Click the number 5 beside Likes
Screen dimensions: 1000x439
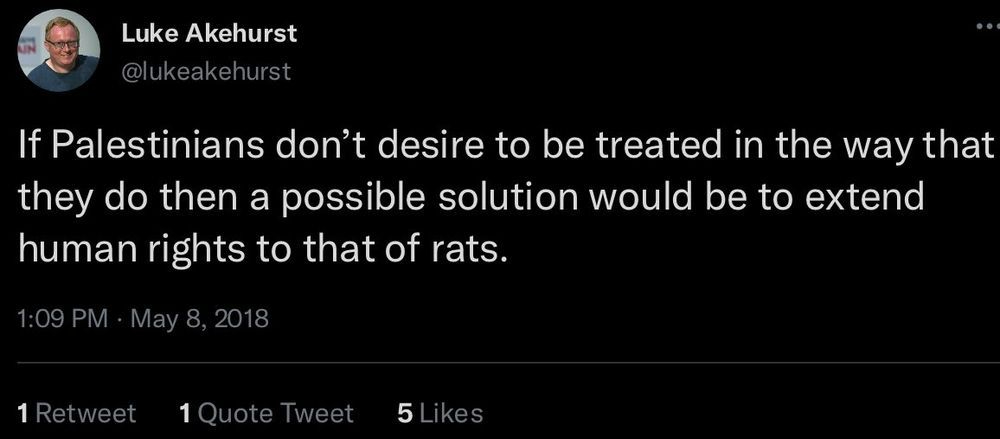tap(404, 413)
